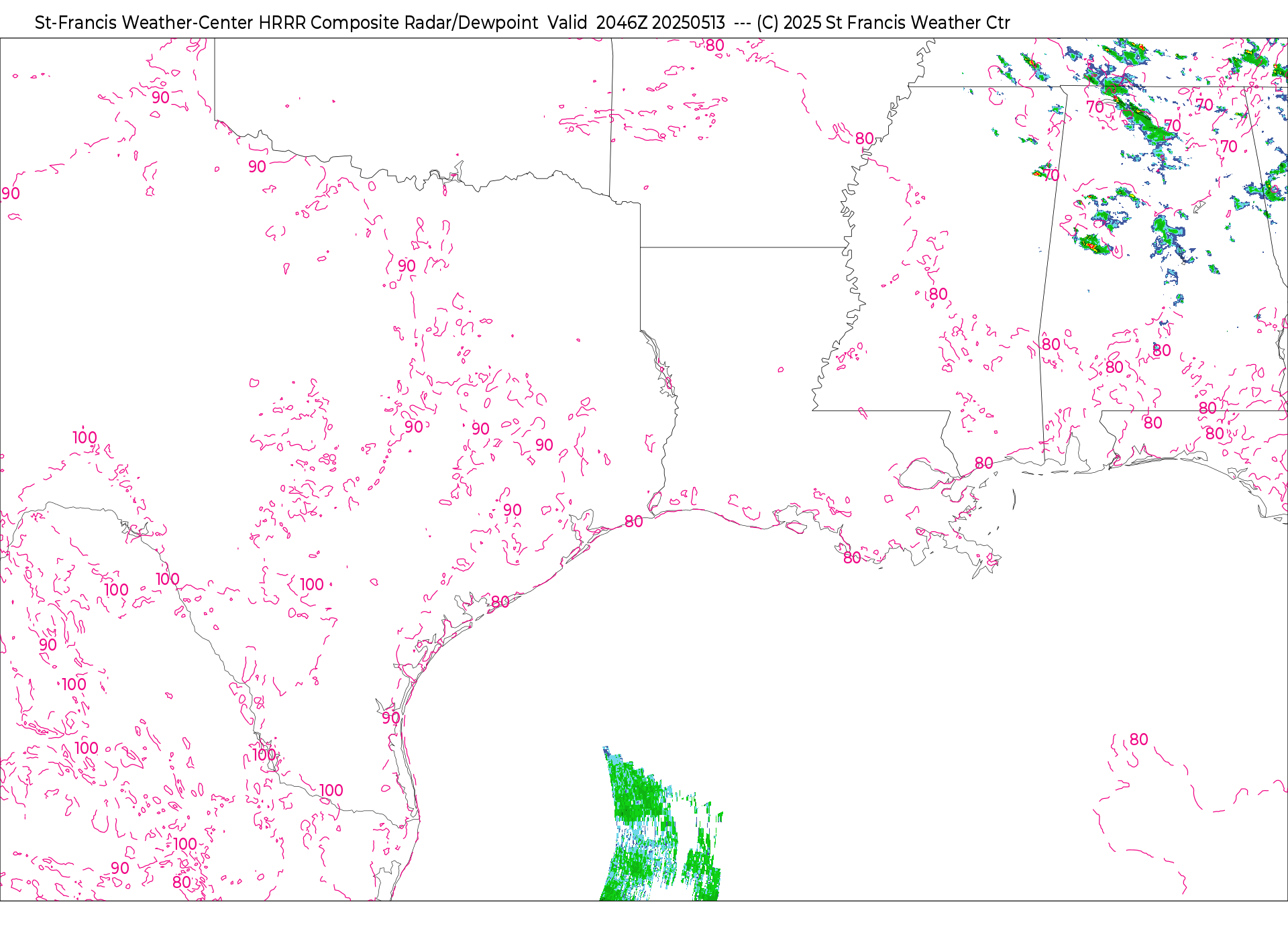
Task: Click the "St-Francis Weather-Center" heading text
Action: [144, 23]
